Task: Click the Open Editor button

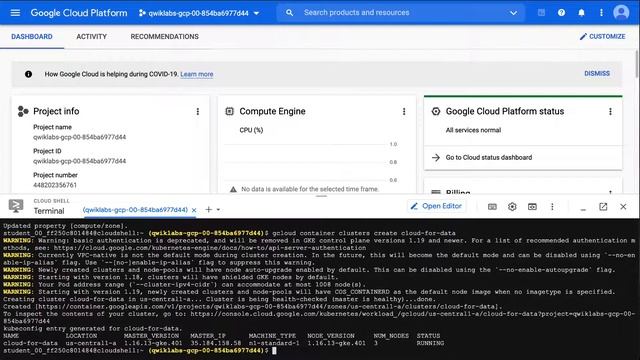Action: click(x=436, y=206)
